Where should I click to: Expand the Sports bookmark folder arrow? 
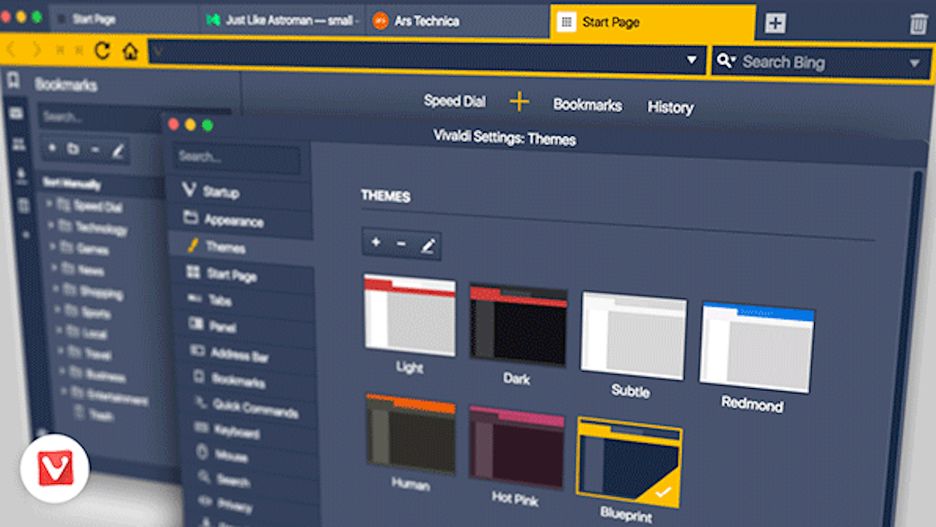pyautogui.click(x=58, y=309)
